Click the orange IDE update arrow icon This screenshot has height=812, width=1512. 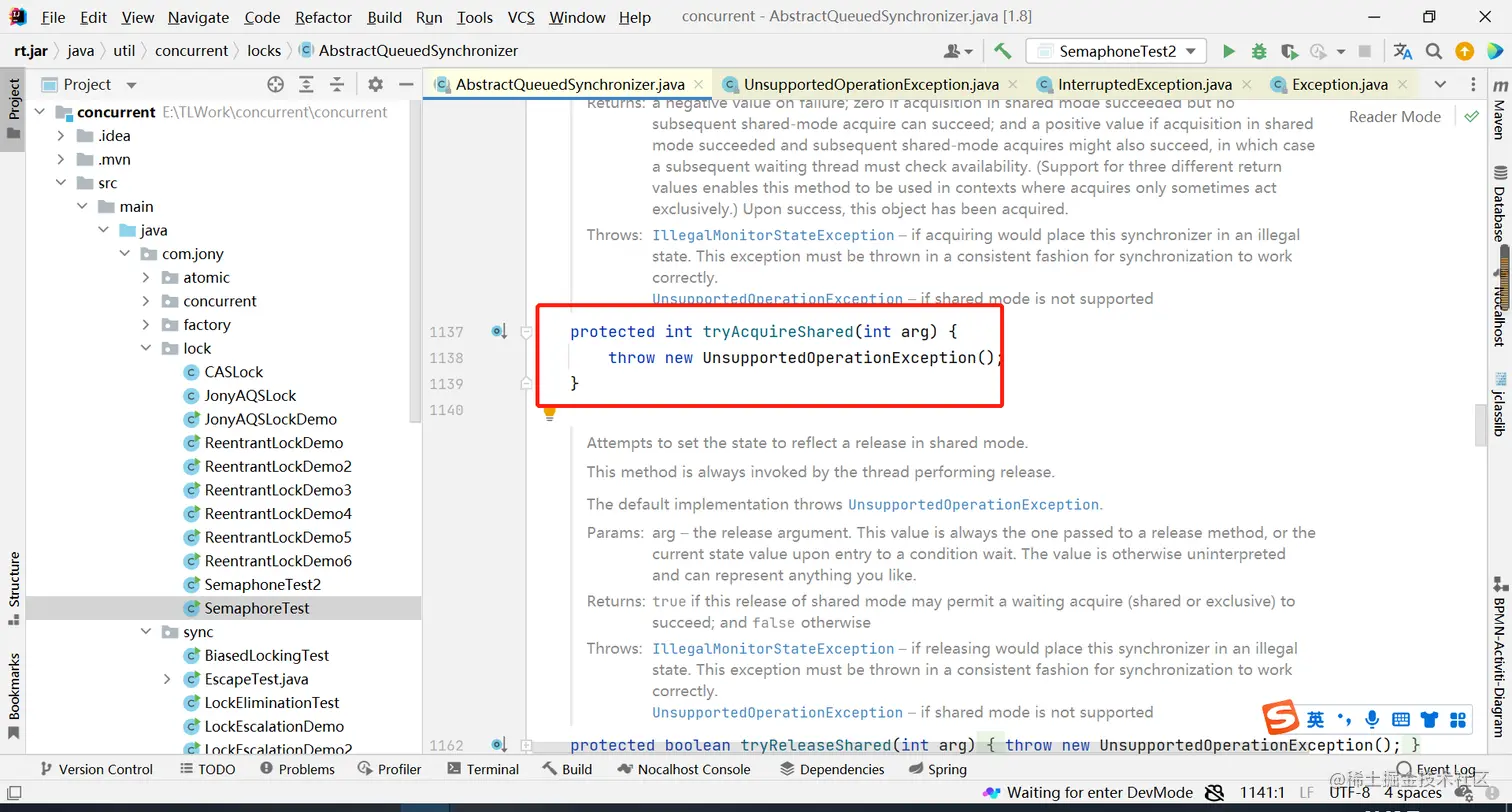pyautogui.click(x=1464, y=51)
